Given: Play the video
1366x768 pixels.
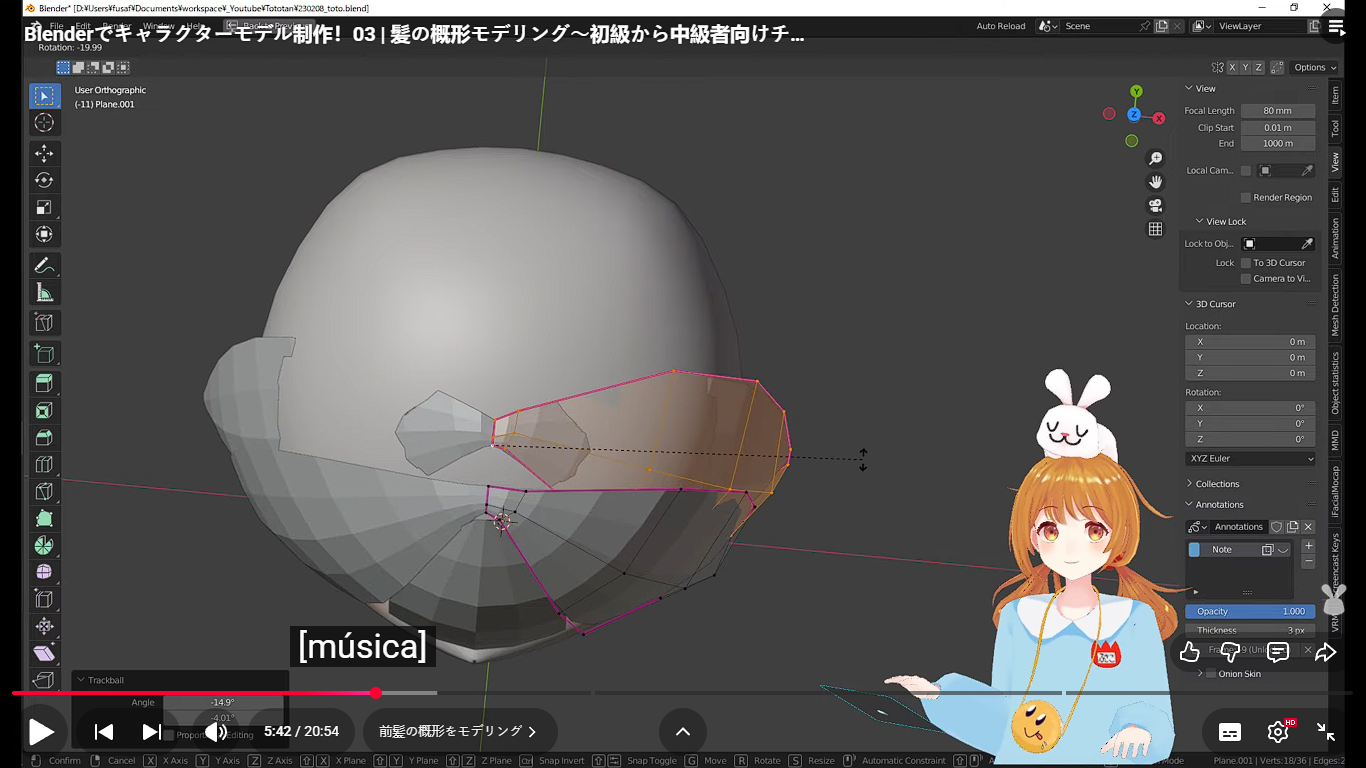Looking at the screenshot, I should pyautogui.click(x=41, y=732).
